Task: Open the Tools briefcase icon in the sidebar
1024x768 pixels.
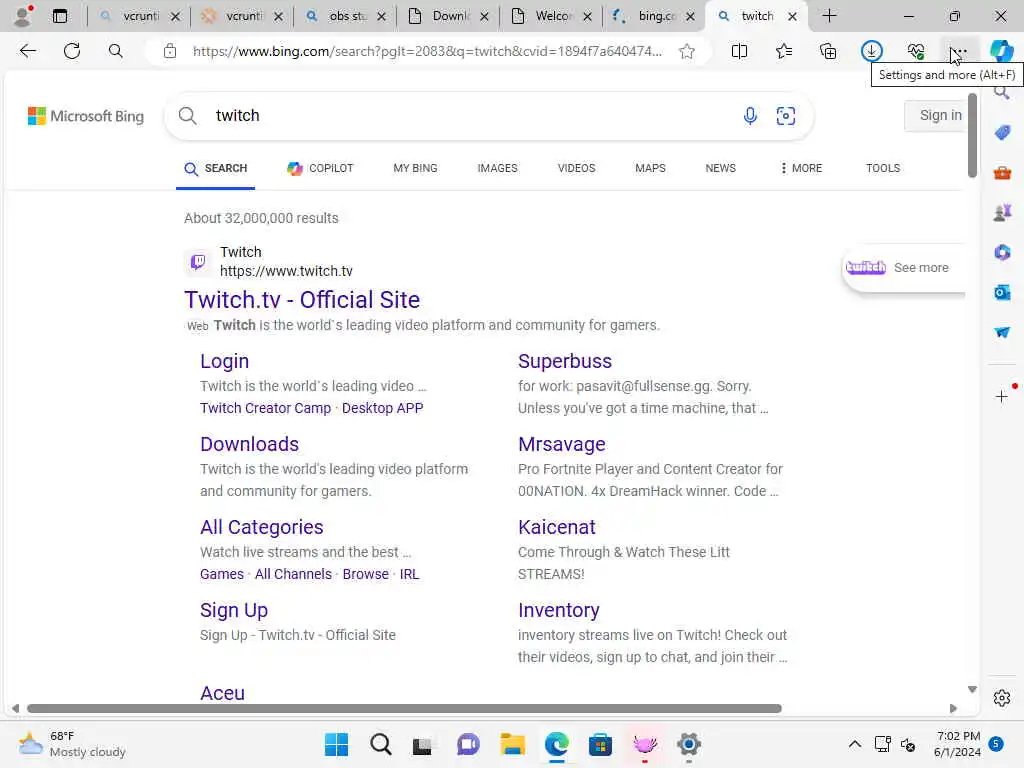Action: 1002,172
